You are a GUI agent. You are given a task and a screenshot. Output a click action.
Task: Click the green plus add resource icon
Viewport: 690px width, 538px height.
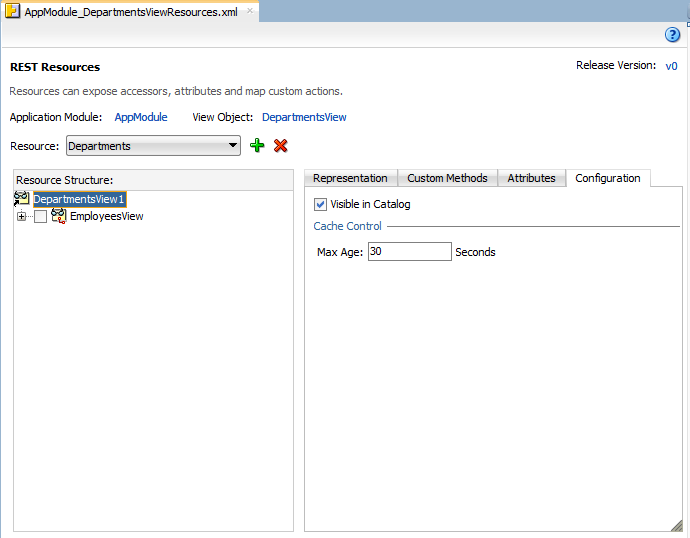[x=257, y=145]
